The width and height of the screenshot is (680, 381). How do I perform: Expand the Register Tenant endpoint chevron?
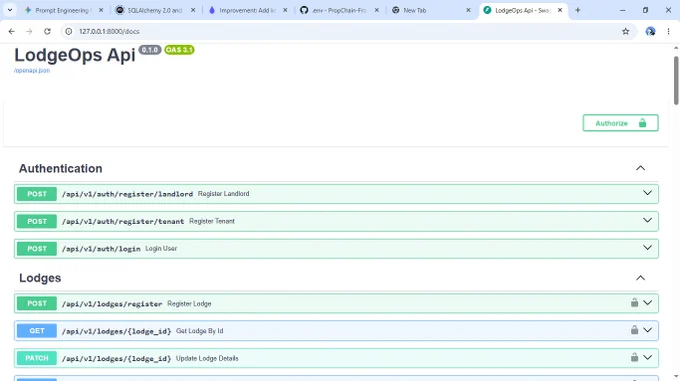click(x=647, y=221)
